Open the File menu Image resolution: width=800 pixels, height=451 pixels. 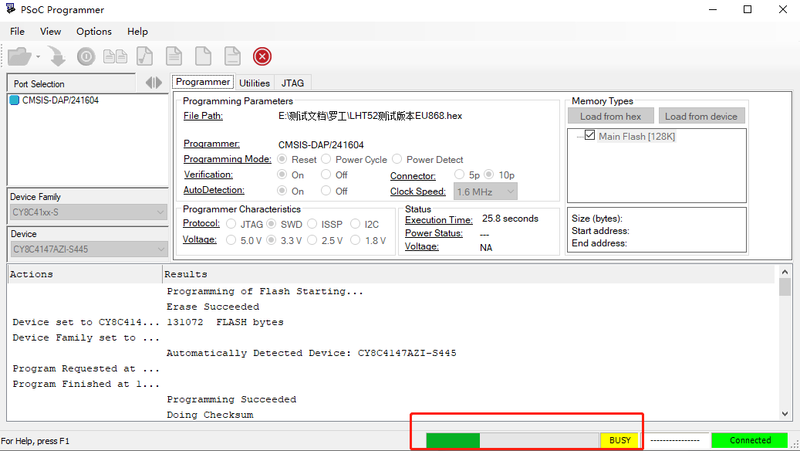coord(17,31)
